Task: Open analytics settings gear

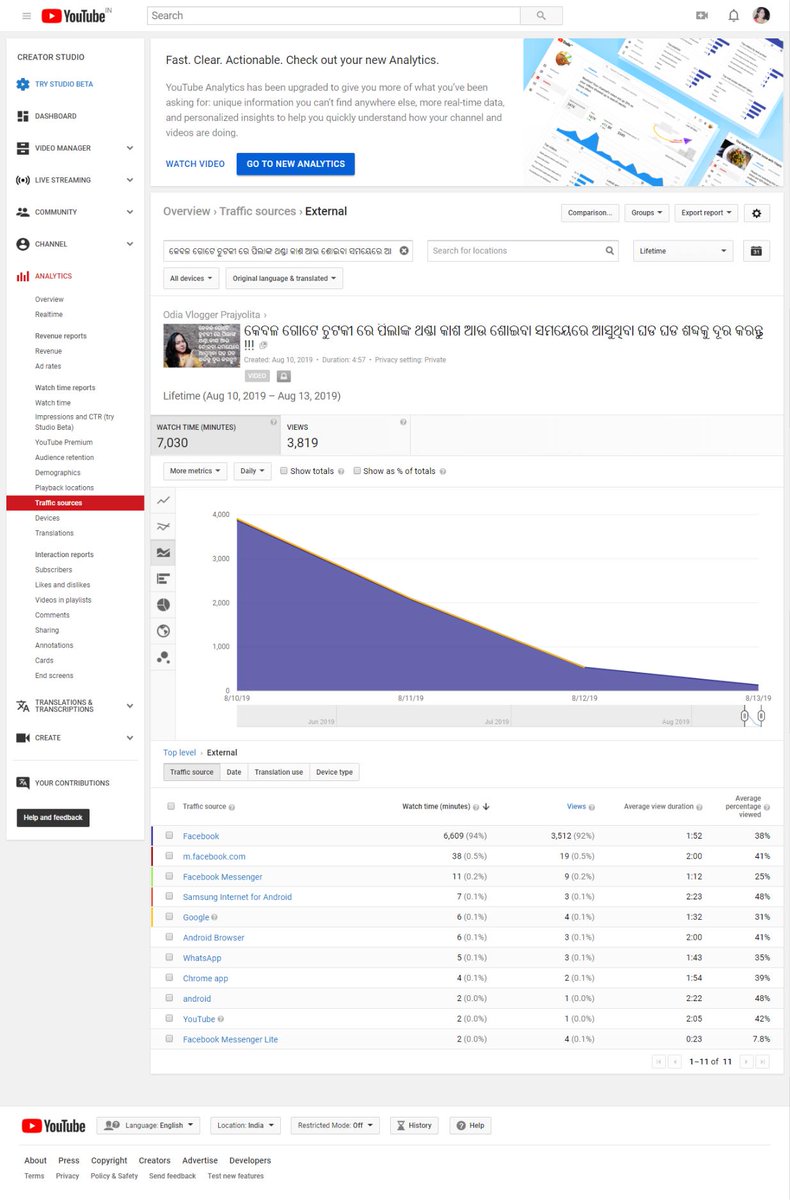Action: [757, 213]
